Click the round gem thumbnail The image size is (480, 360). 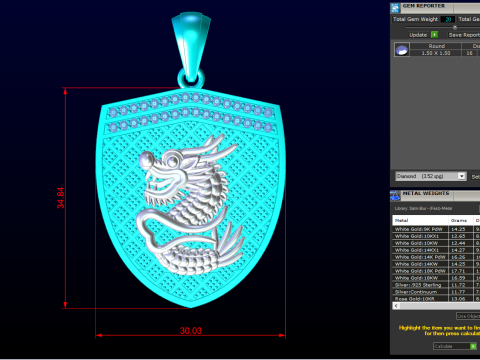[x=402, y=50]
